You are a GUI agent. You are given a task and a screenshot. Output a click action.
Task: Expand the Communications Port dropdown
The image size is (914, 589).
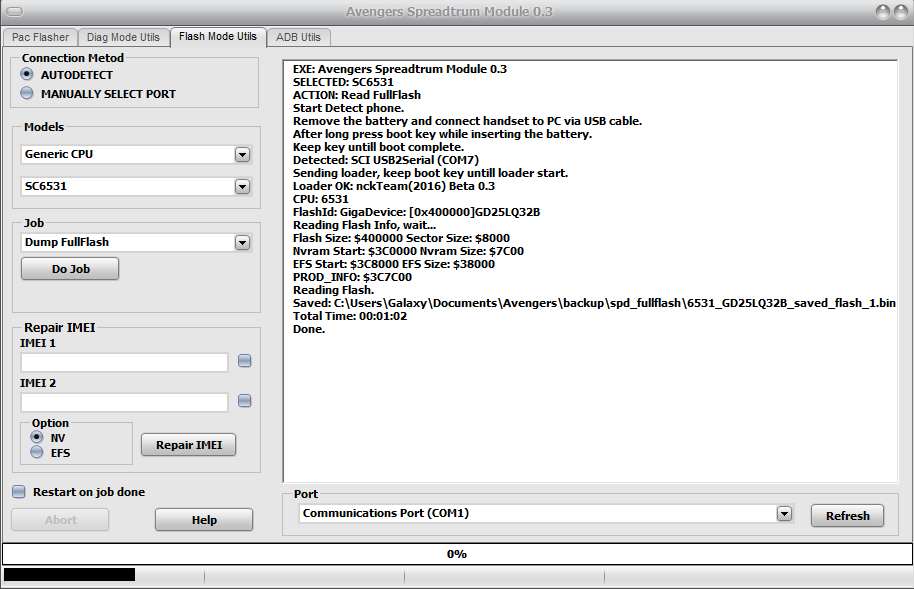[785, 514]
